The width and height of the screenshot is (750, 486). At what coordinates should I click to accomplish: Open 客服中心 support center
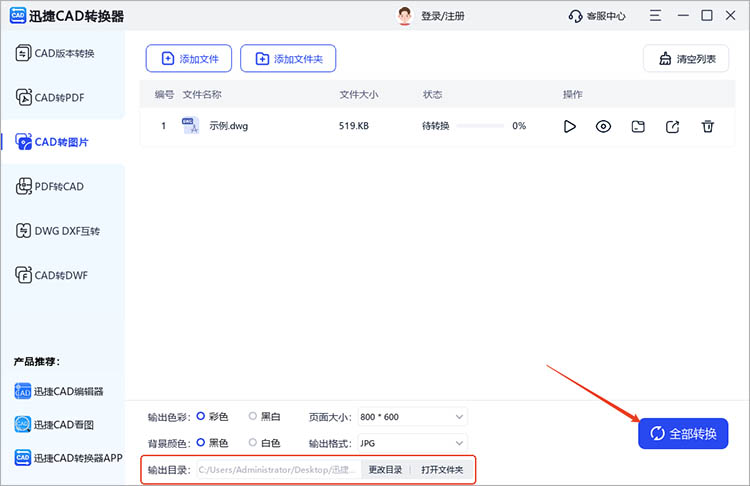pos(596,16)
